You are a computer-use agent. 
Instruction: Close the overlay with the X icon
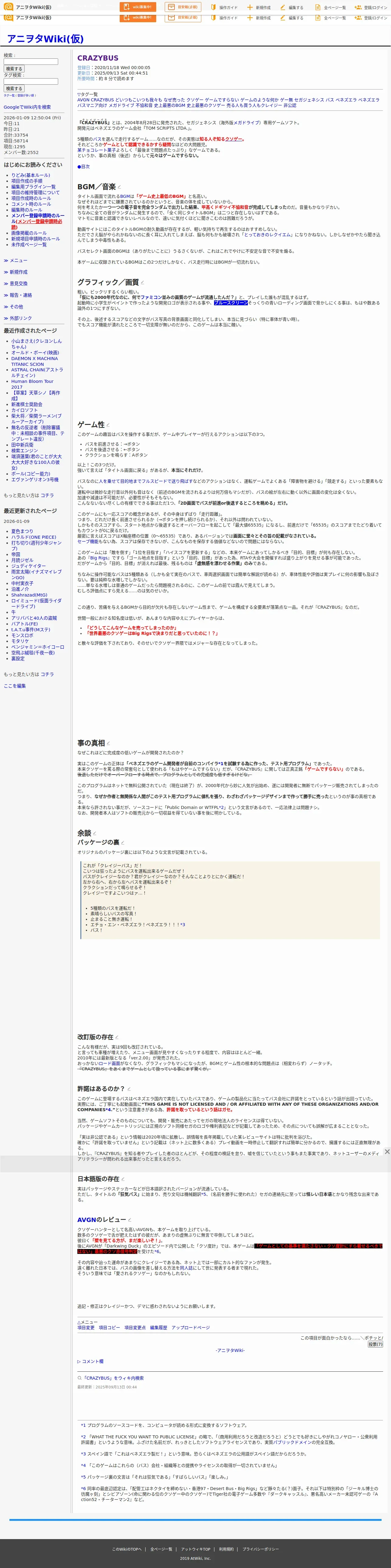coord(387,1152)
